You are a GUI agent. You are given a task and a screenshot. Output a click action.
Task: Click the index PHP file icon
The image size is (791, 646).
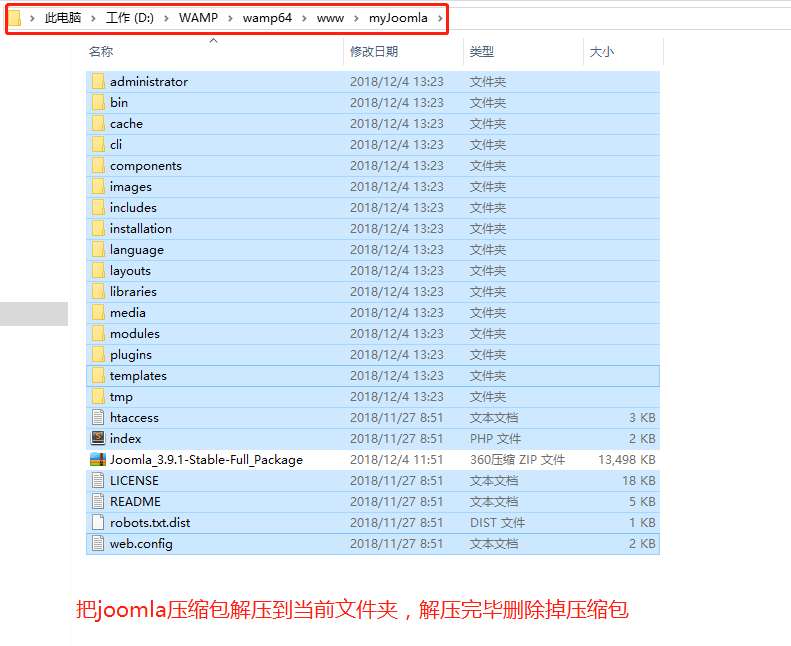[x=98, y=438]
